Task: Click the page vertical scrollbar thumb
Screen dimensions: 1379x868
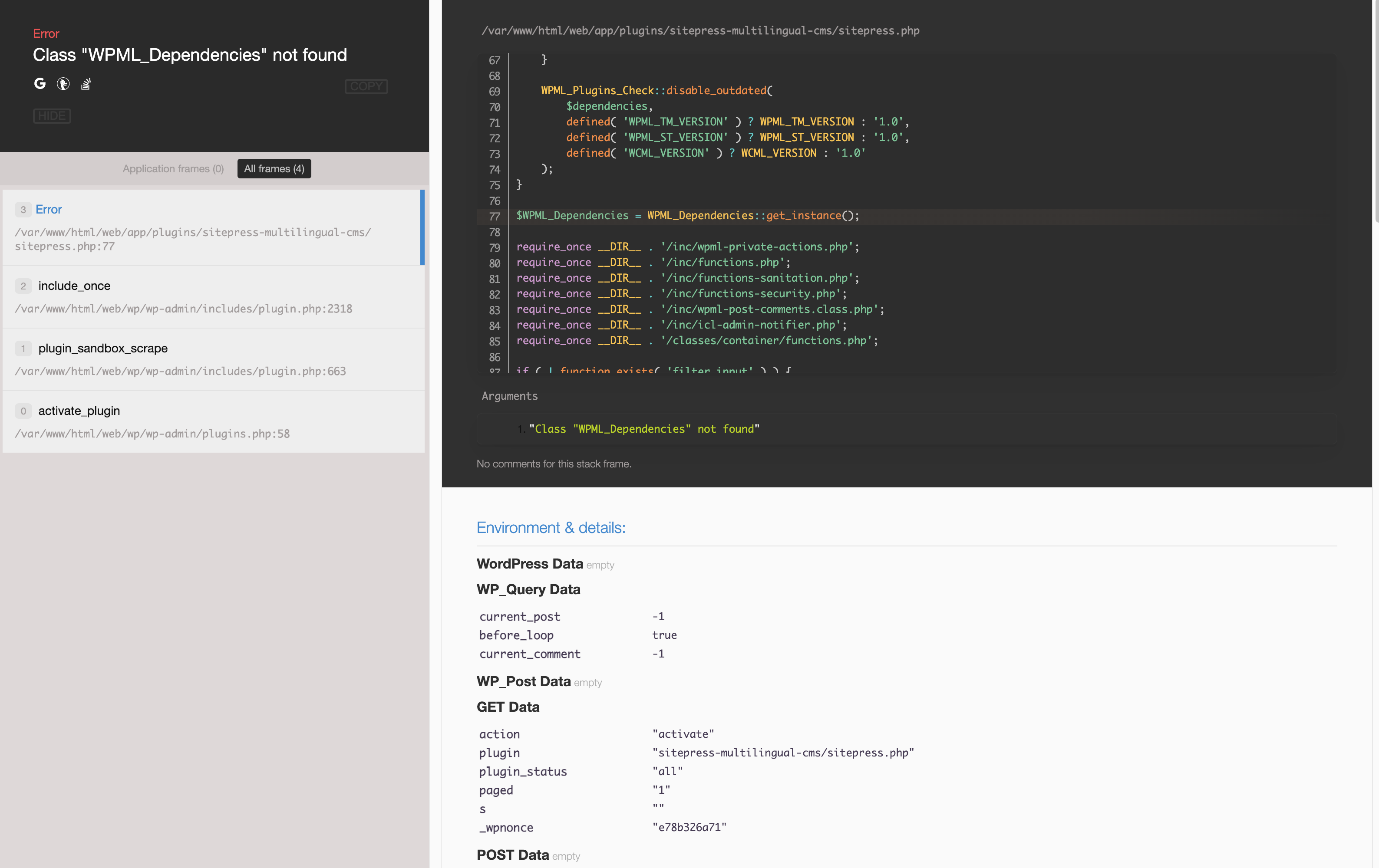Action: coord(1376,112)
